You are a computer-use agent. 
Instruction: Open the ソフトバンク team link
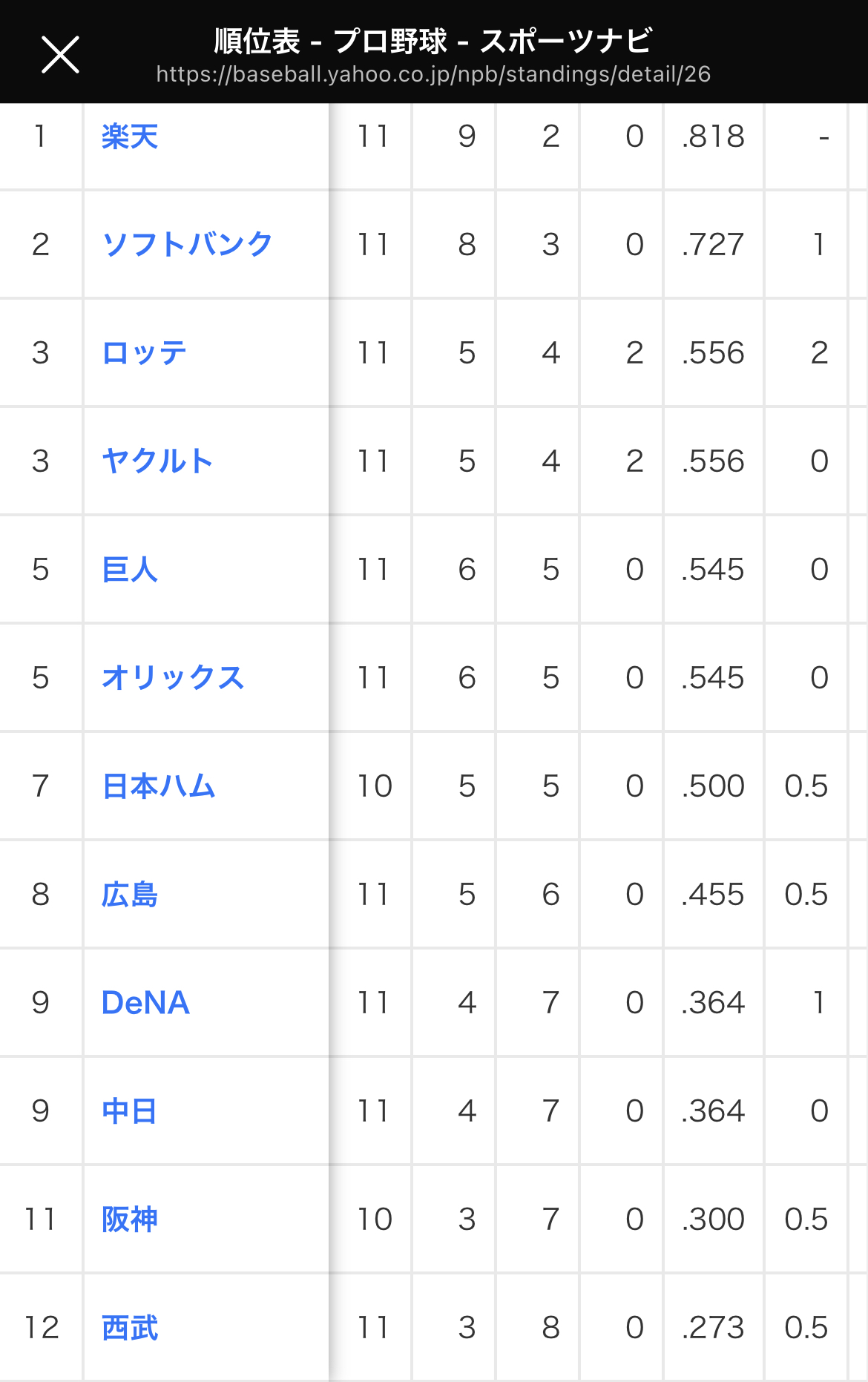(187, 244)
